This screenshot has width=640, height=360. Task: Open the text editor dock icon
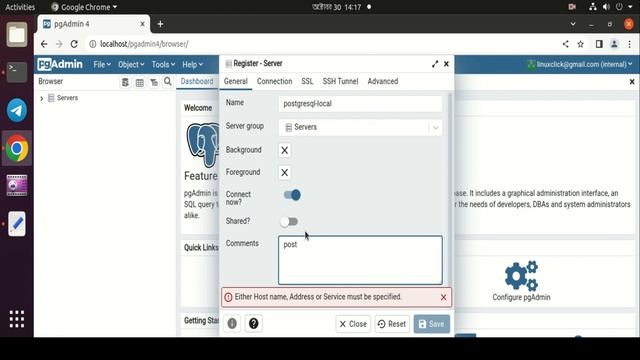17,224
